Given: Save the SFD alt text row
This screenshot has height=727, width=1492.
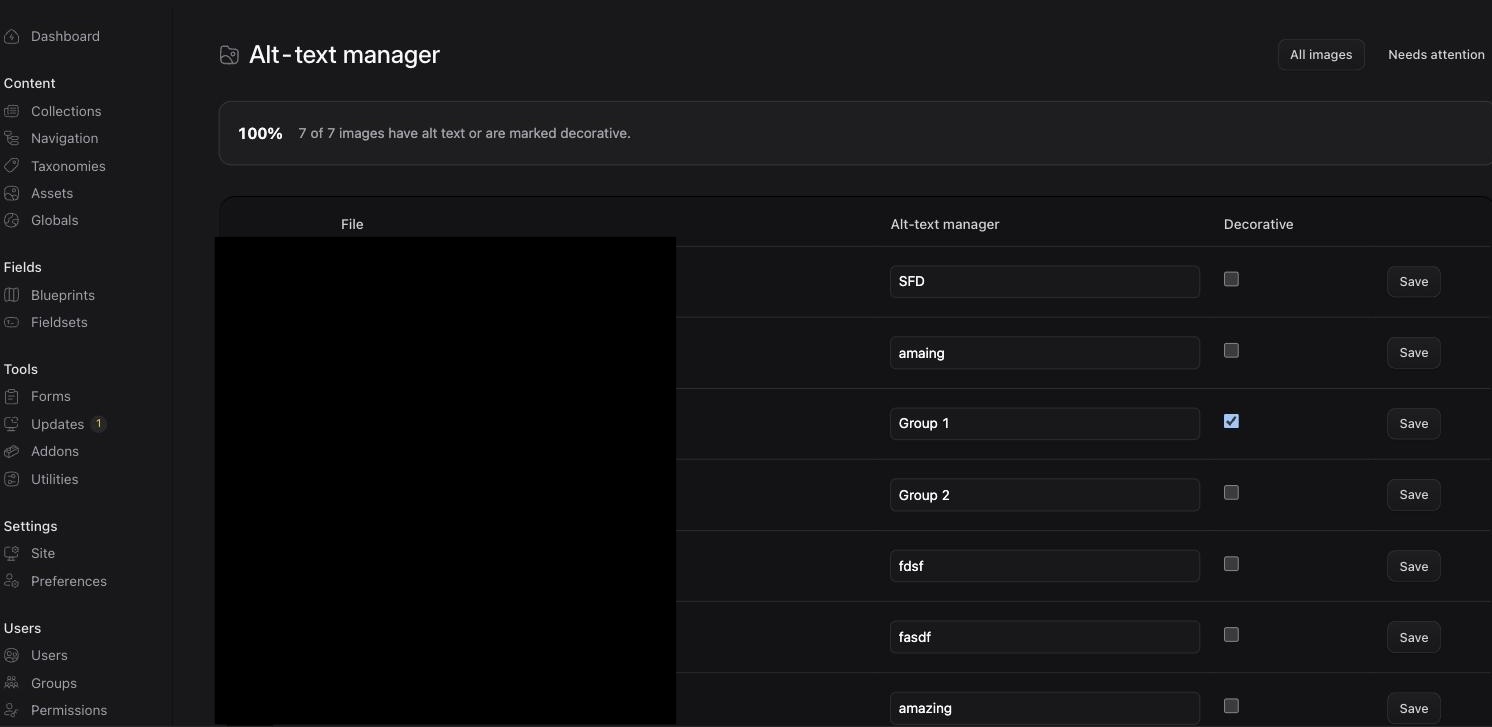Looking at the screenshot, I should [1413, 282].
